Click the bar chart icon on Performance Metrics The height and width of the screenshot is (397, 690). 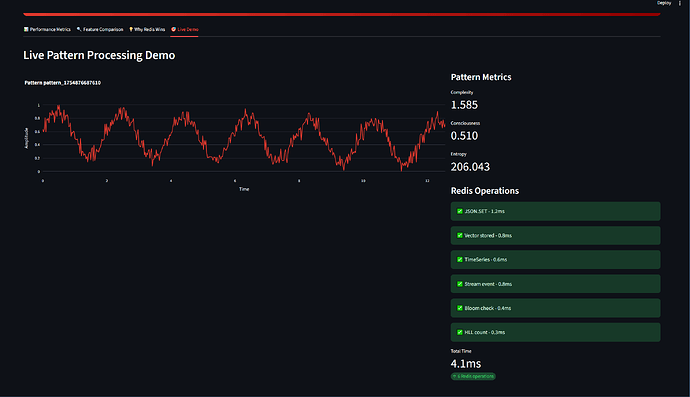[x=26, y=29]
